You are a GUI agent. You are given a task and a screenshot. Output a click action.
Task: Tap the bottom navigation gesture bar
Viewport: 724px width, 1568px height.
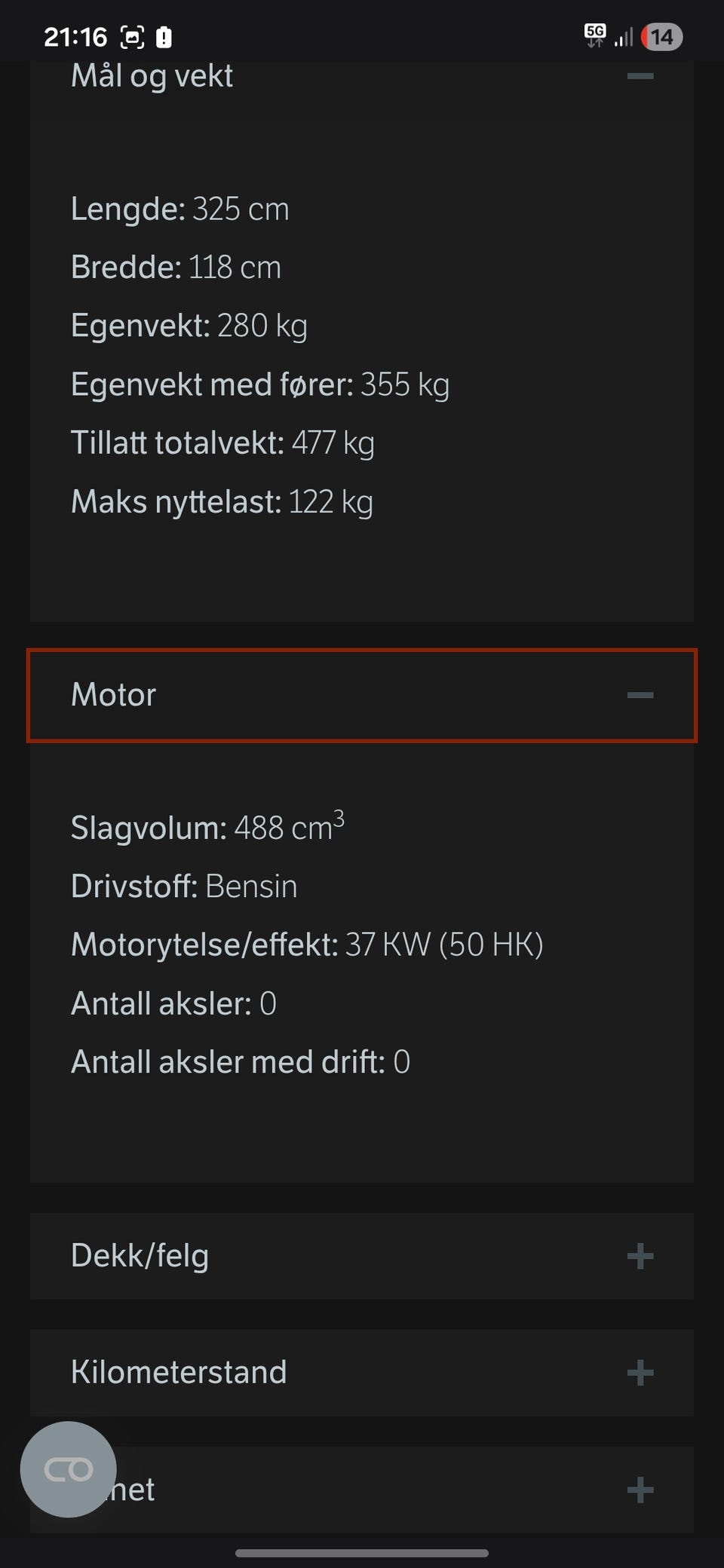[x=362, y=1553]
